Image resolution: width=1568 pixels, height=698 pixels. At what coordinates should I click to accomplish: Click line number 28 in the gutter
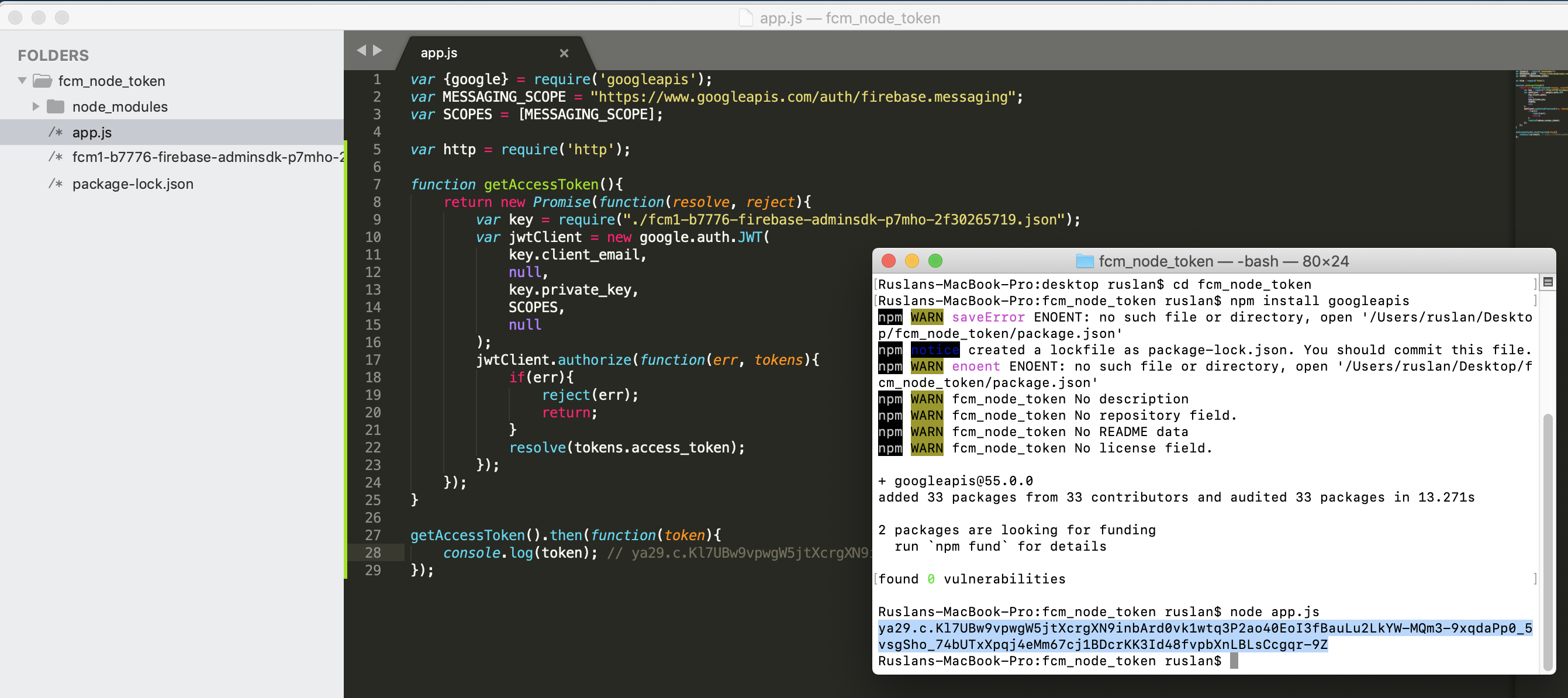pos(372,552)
